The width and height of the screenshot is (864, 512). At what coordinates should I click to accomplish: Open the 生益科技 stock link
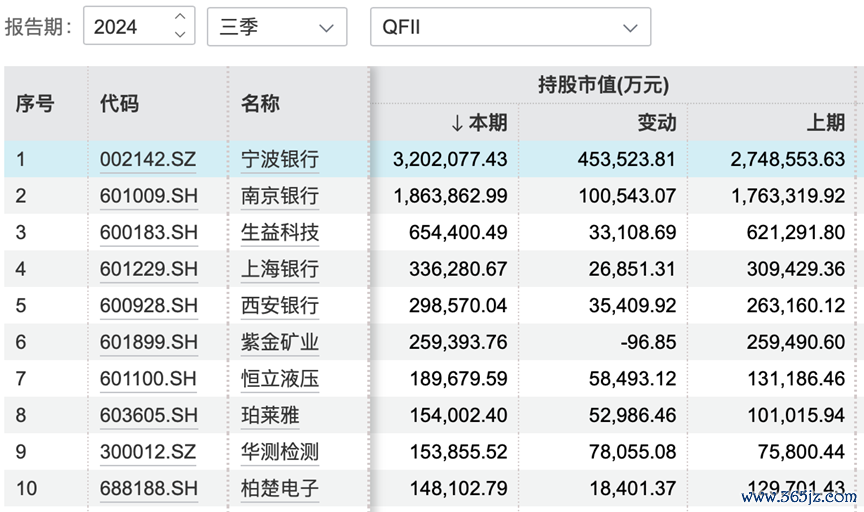coord(280,232)
